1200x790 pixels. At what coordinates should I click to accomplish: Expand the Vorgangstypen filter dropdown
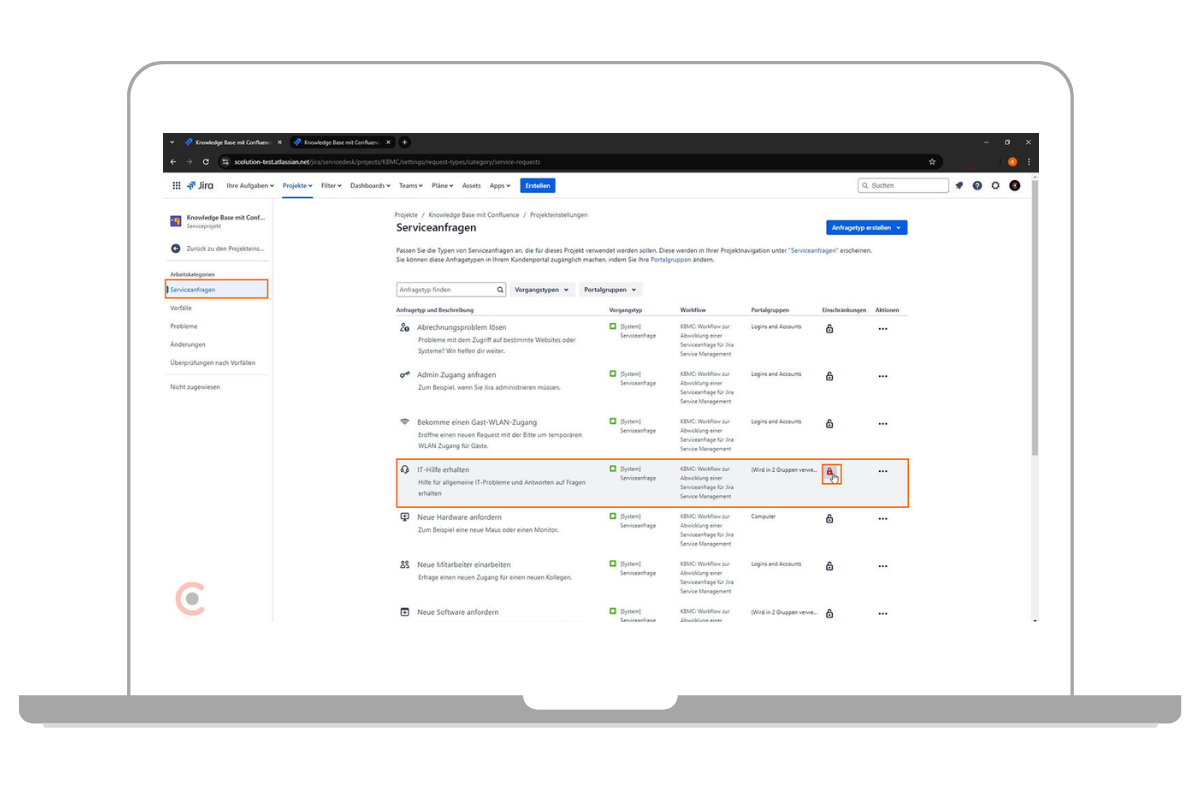[543, 290]
